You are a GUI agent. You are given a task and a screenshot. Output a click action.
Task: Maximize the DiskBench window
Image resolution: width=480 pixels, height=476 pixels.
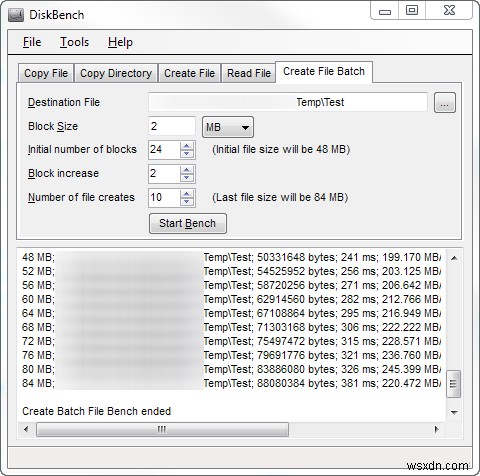click(x=412, y=11)
